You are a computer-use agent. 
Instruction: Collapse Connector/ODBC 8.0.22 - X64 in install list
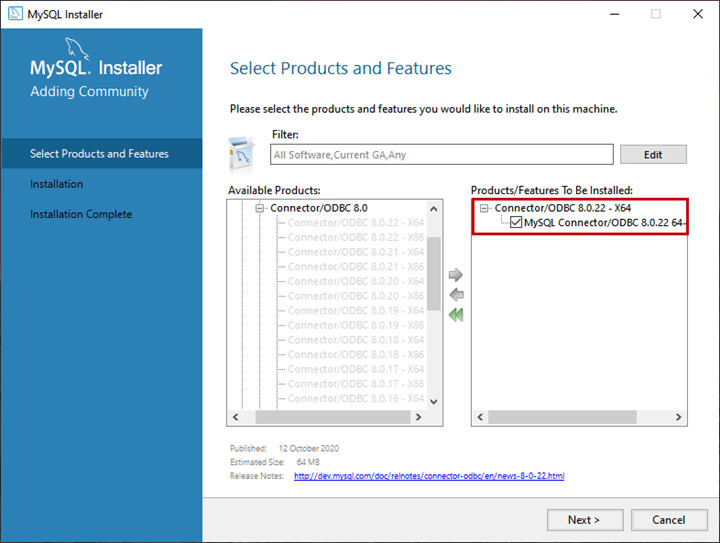(484, 208)
